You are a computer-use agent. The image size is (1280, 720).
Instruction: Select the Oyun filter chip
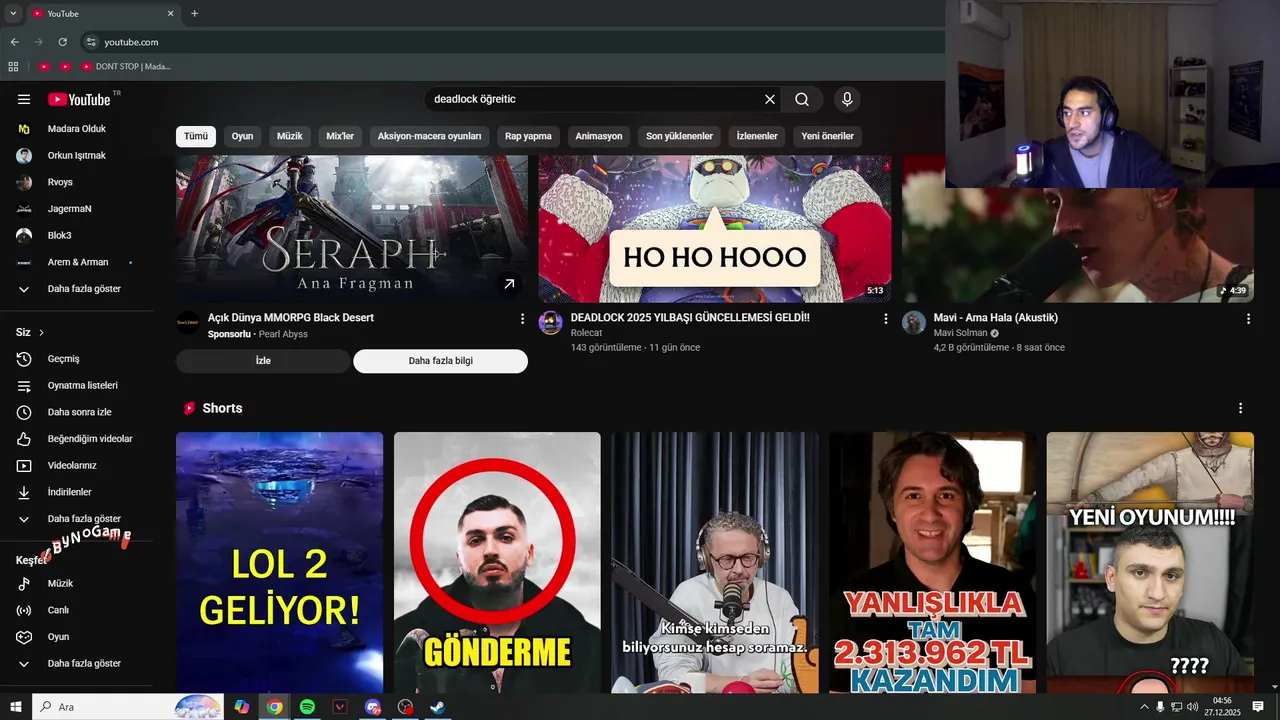[x=243, y=136]
